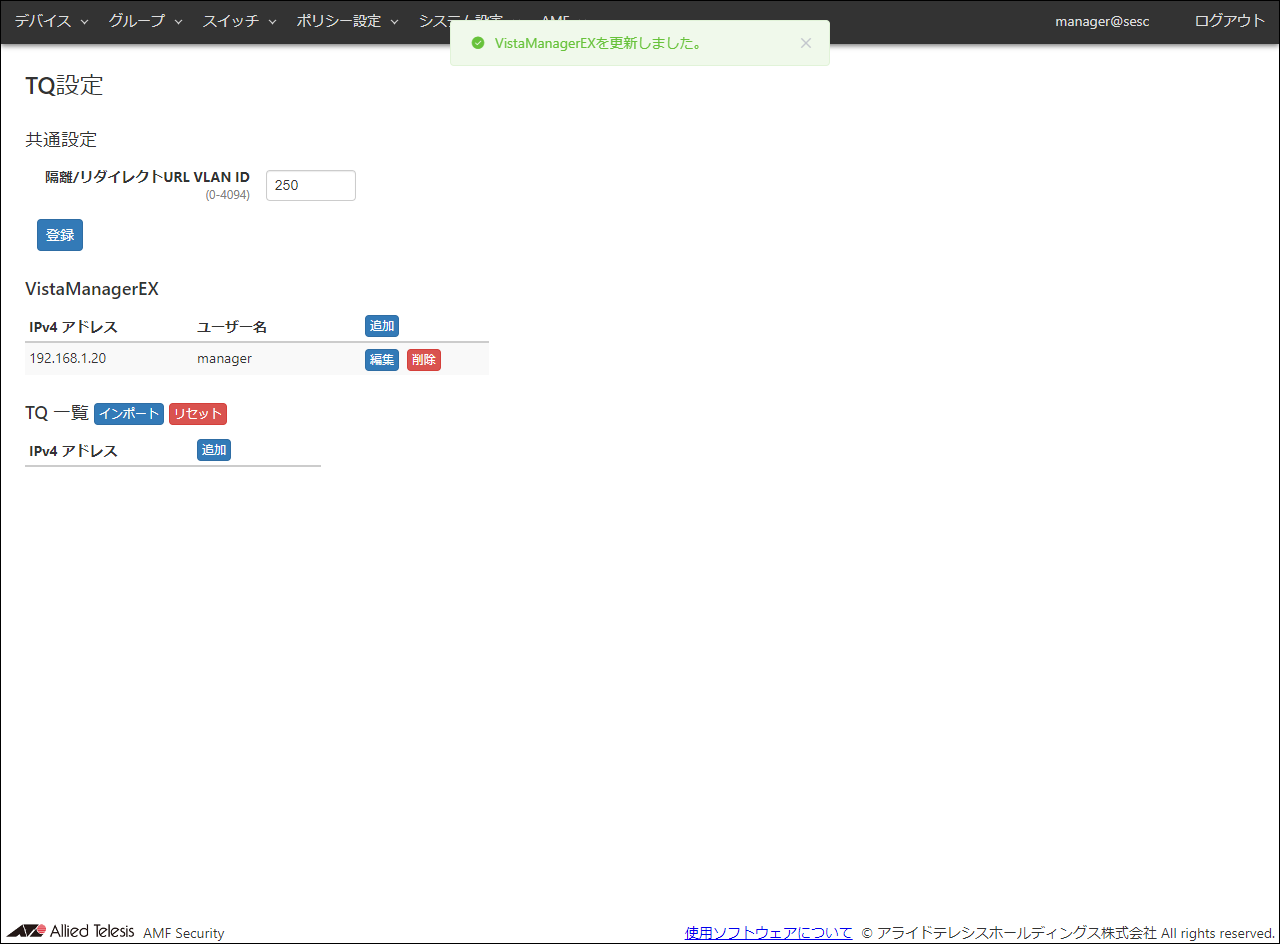The height and width of the screenshot is (944, 1280).
Task: Click the ユーザー名 column header
Action: [232, 327]
